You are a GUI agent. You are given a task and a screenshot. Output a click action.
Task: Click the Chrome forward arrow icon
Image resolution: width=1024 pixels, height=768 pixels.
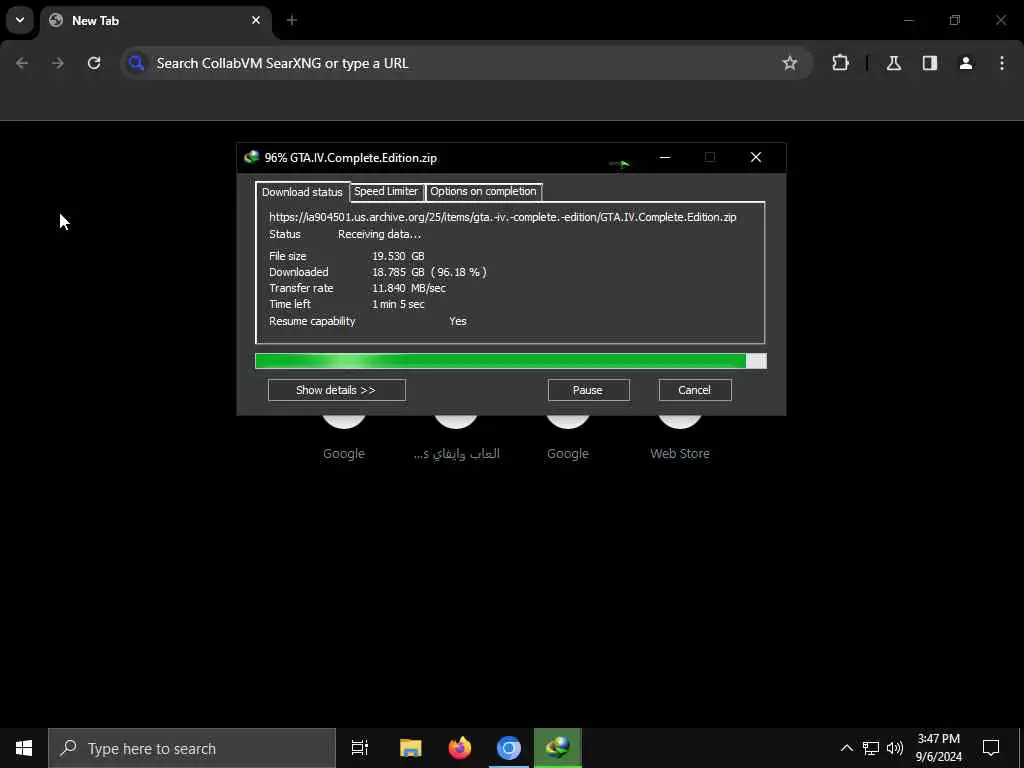[58, 63]
